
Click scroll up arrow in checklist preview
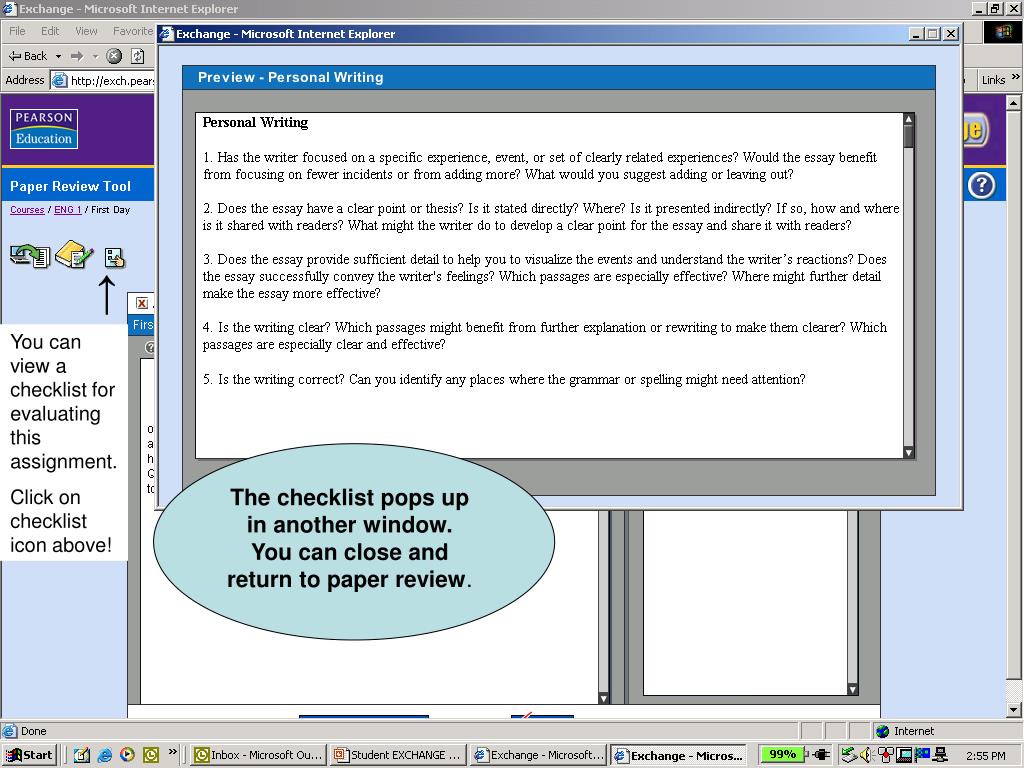coord(908,119)
